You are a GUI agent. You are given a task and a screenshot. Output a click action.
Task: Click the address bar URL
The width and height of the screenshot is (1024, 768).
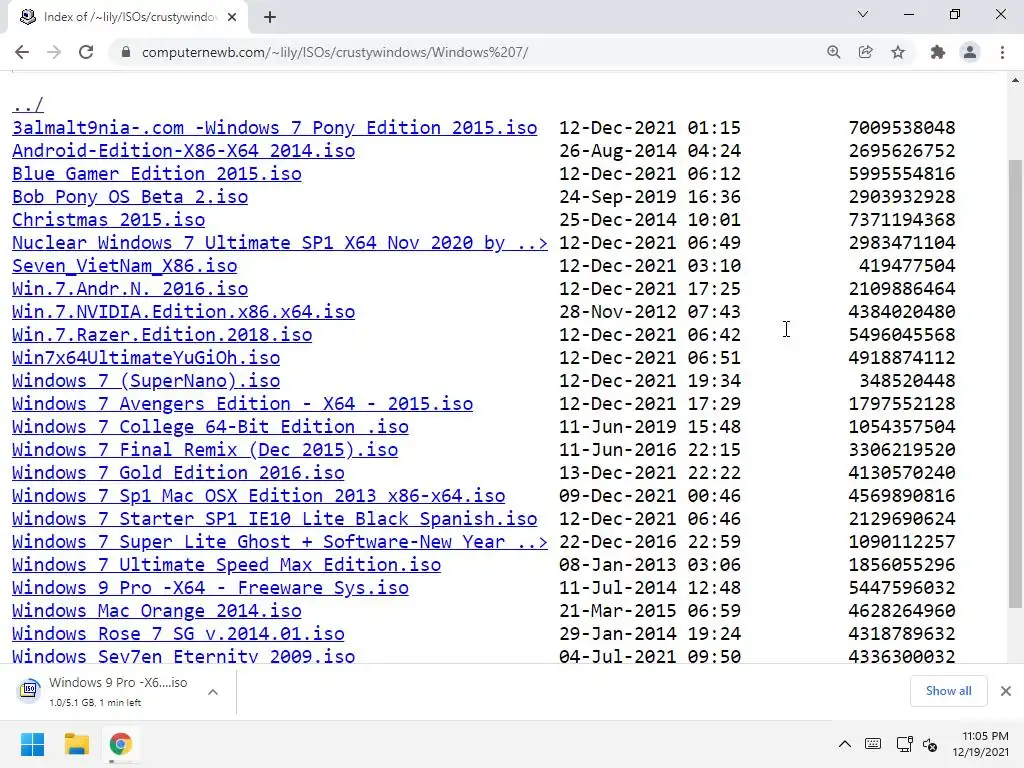point(334,52)
